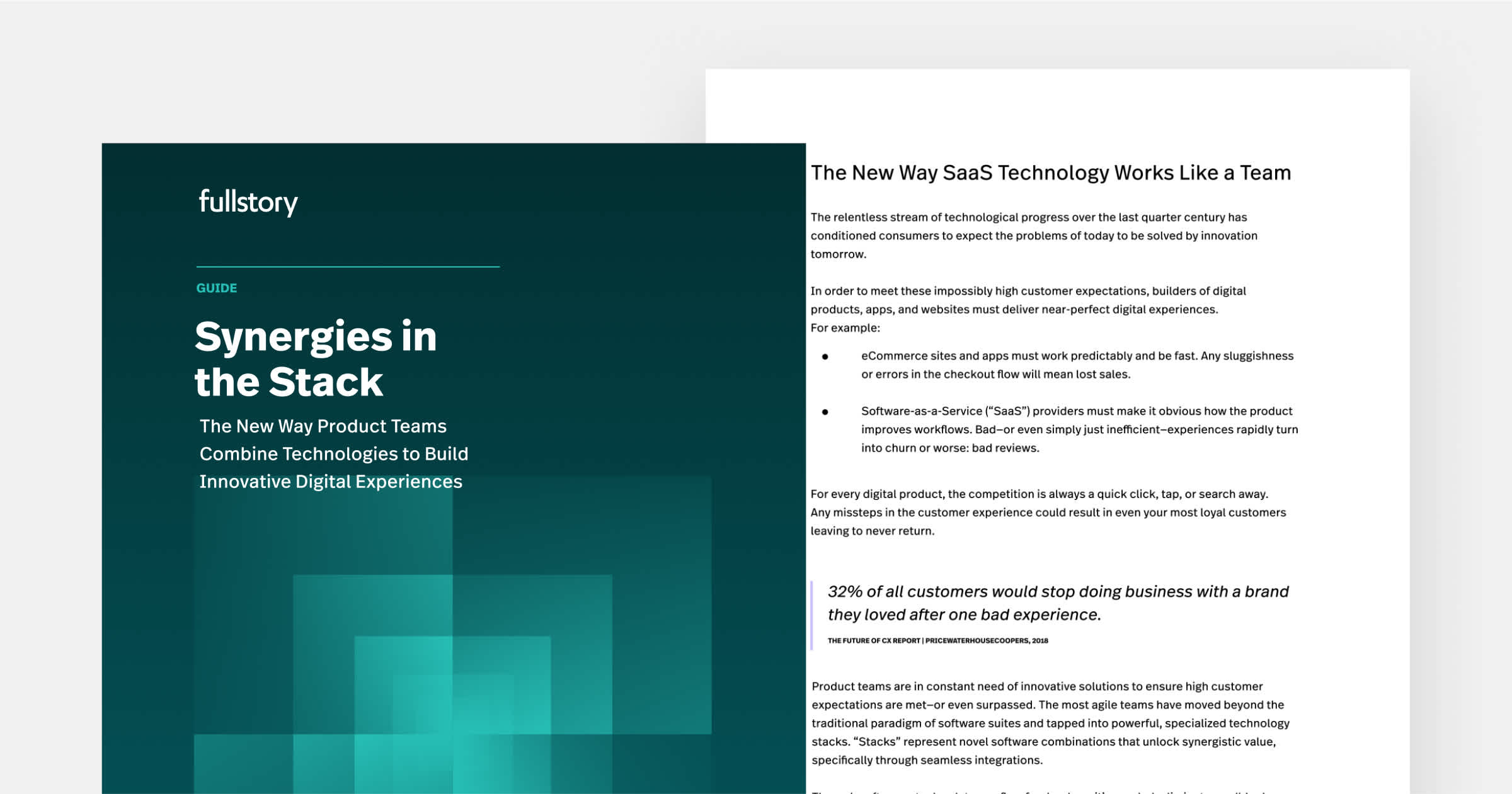Screen dimensions: 1512x794
Task: Click the fullstory logo on the cover
Action: pyautogui.click(x=248, y=202)
